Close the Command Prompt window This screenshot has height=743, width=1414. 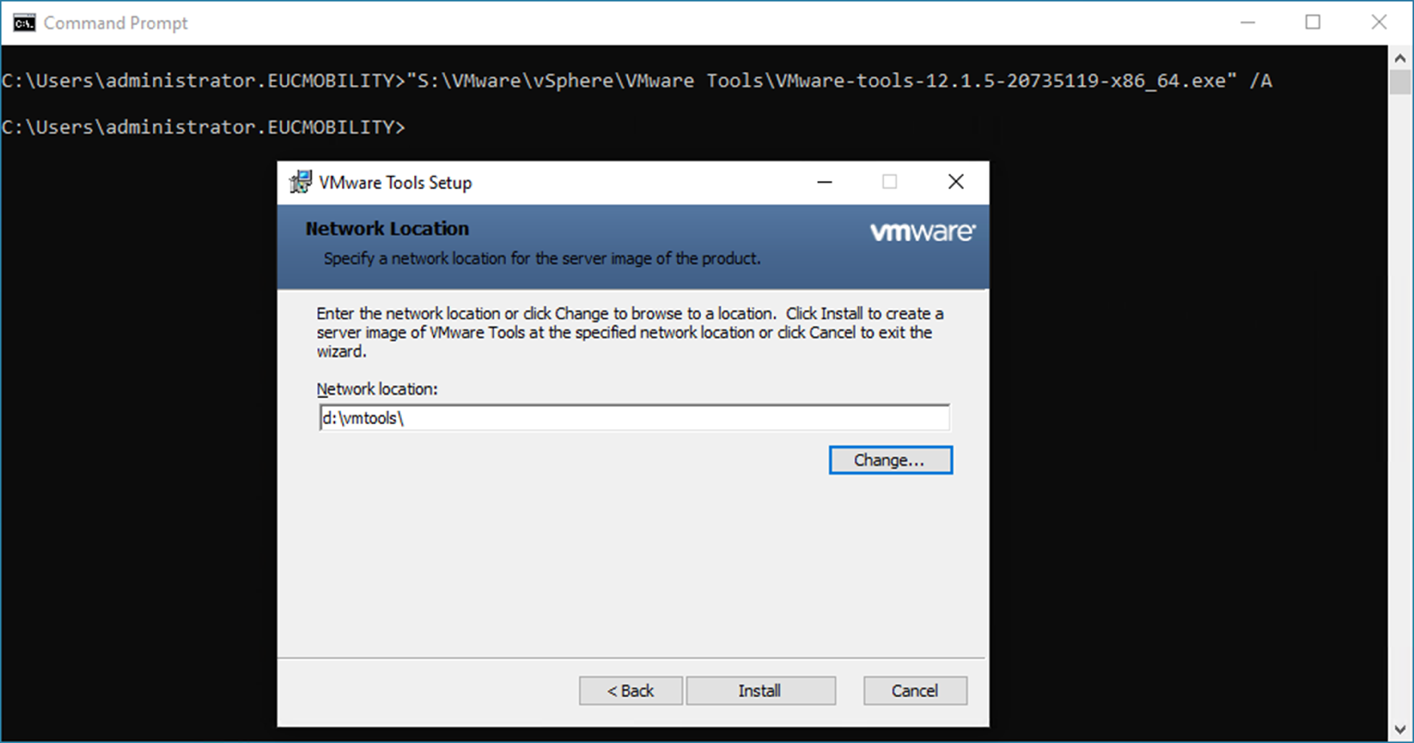coord(1379,22)
